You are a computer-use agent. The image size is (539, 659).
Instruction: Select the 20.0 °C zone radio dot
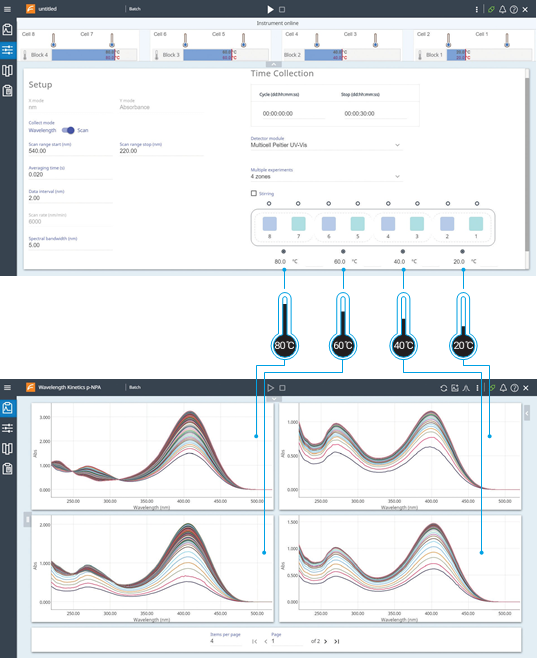tap(462, 251)
